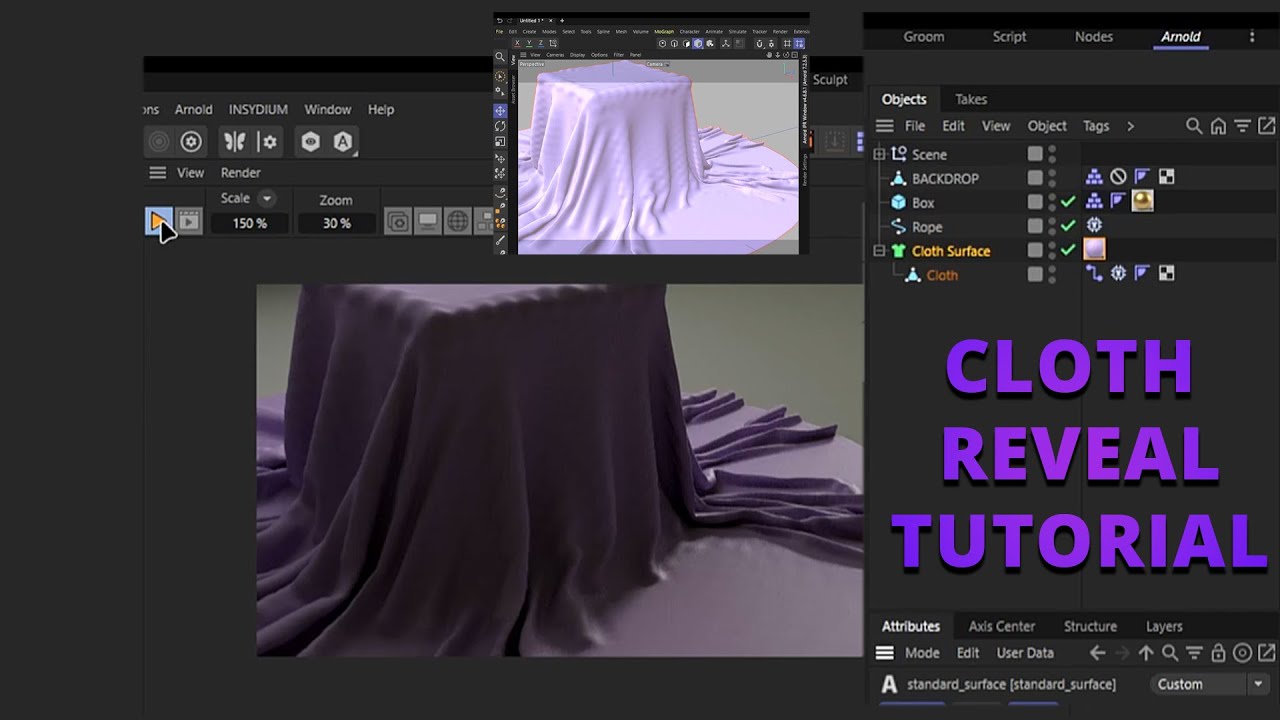Switch to the Nodes layout tab
This screenshot has width=1280, height=720.
pos(1094,36)
